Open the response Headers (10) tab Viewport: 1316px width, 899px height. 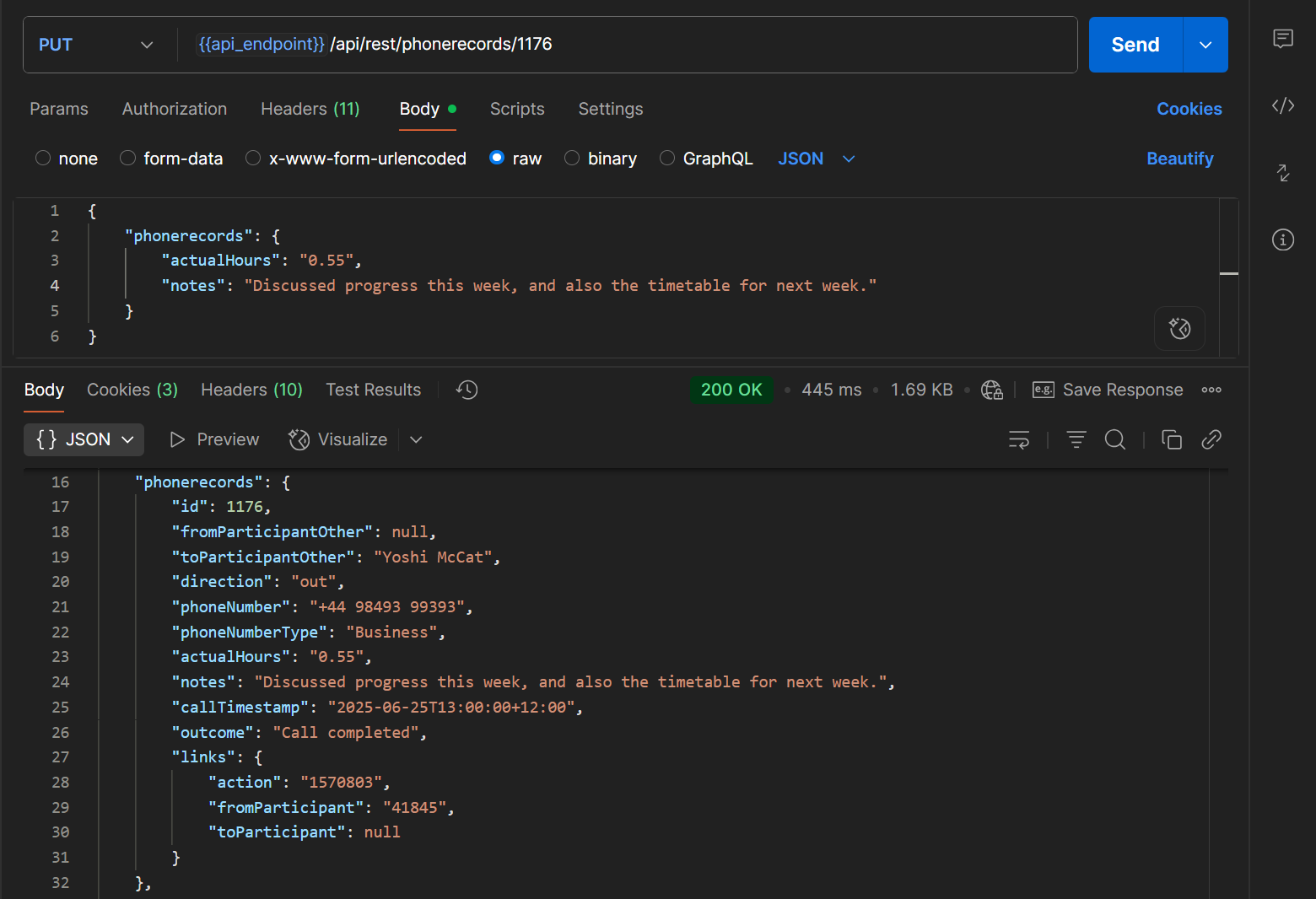pyautogui.click(x=251, y=390)
